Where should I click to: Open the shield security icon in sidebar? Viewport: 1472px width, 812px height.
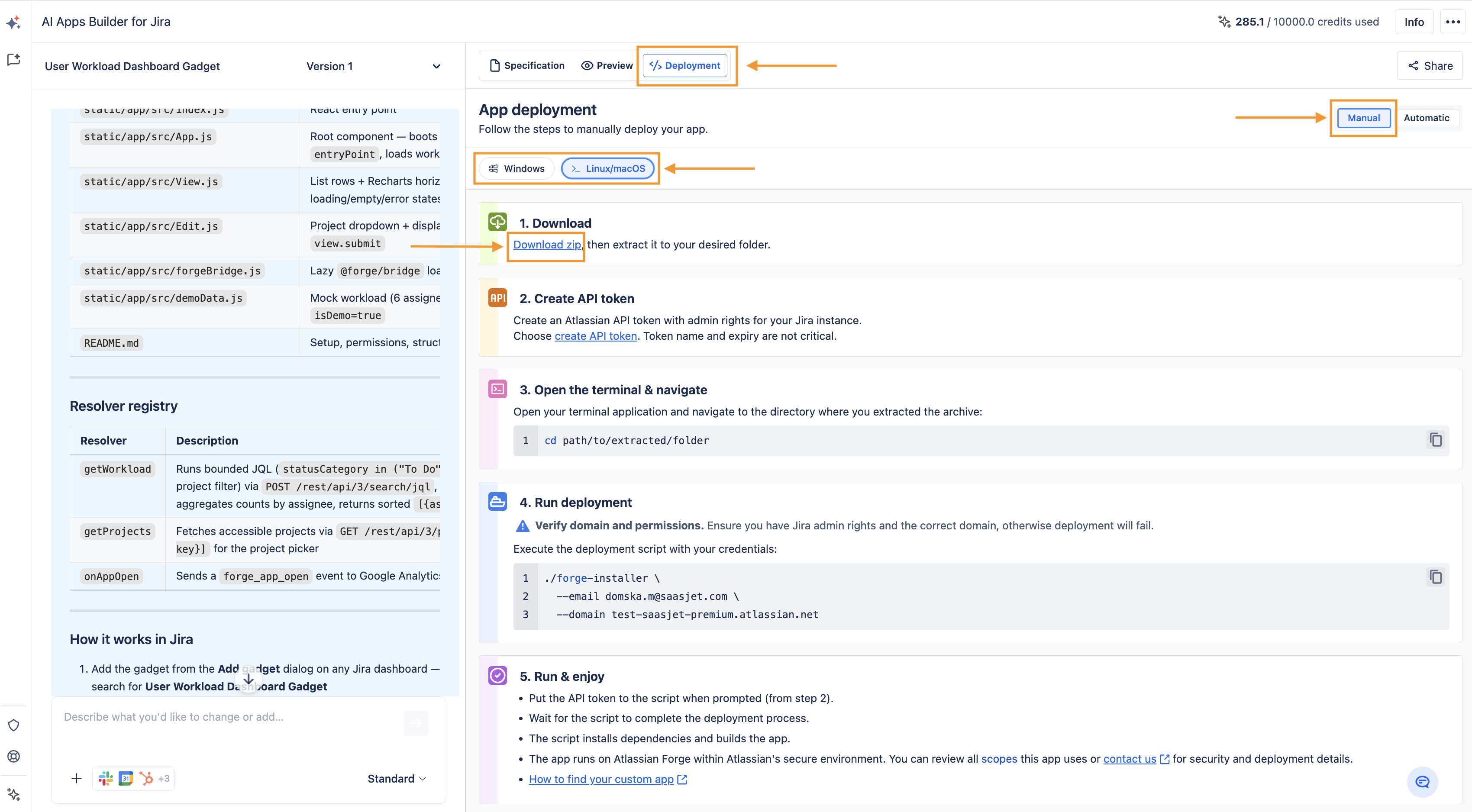click(14, 725)
